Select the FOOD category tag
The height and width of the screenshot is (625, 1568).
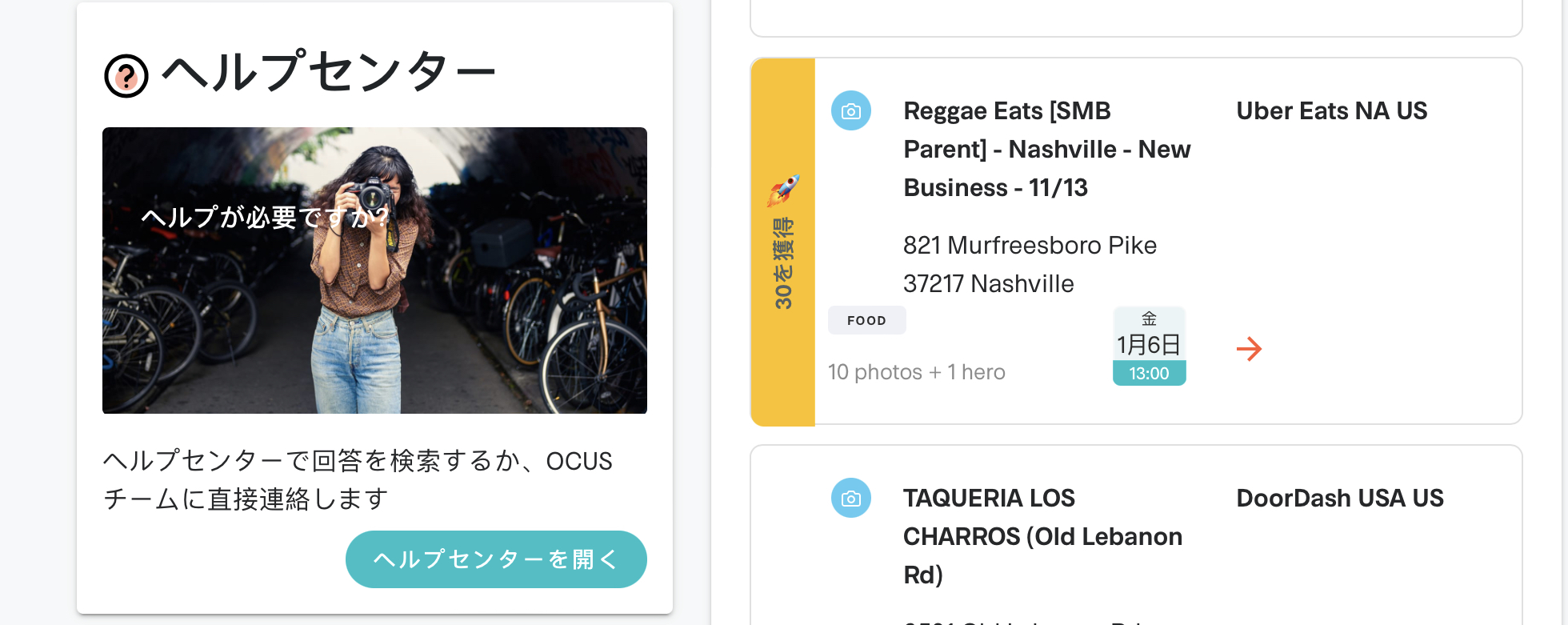[867, 320]
